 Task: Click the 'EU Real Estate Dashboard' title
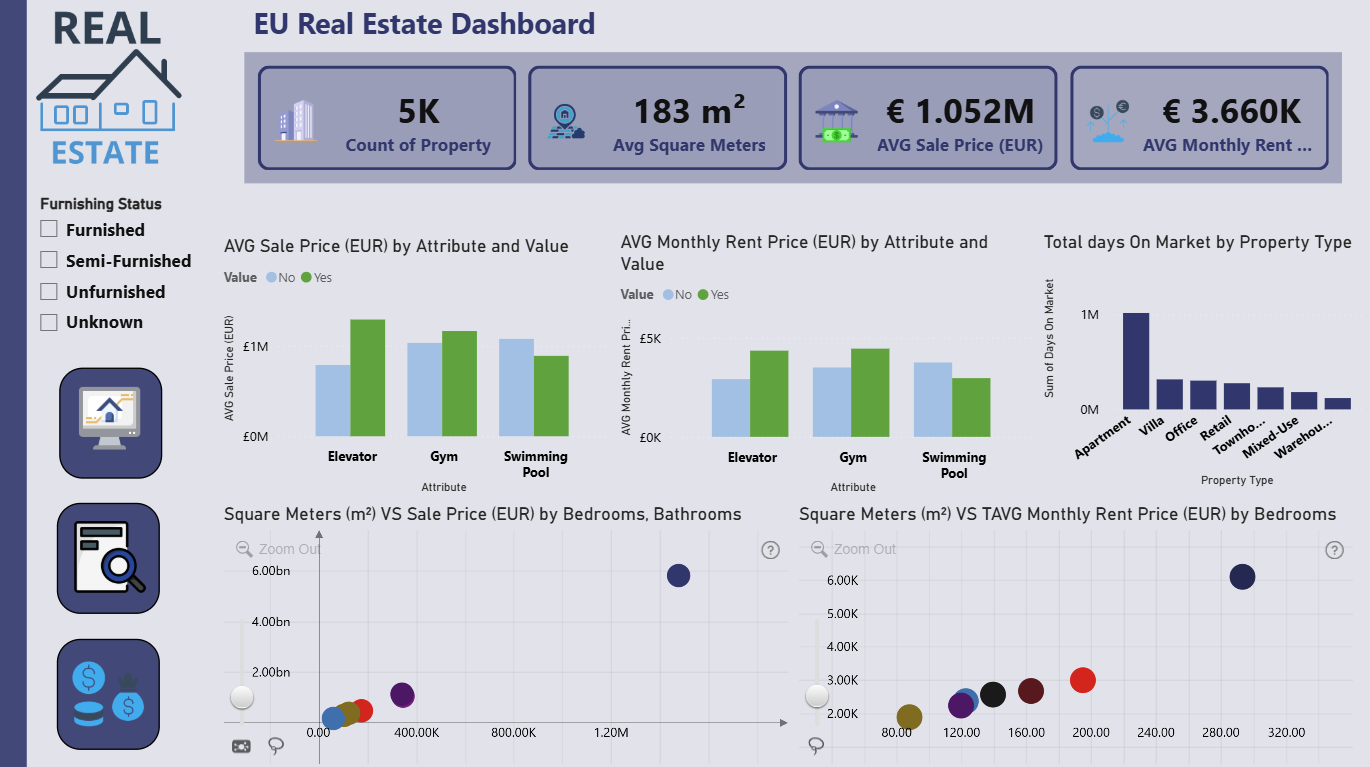click(425, 23)
